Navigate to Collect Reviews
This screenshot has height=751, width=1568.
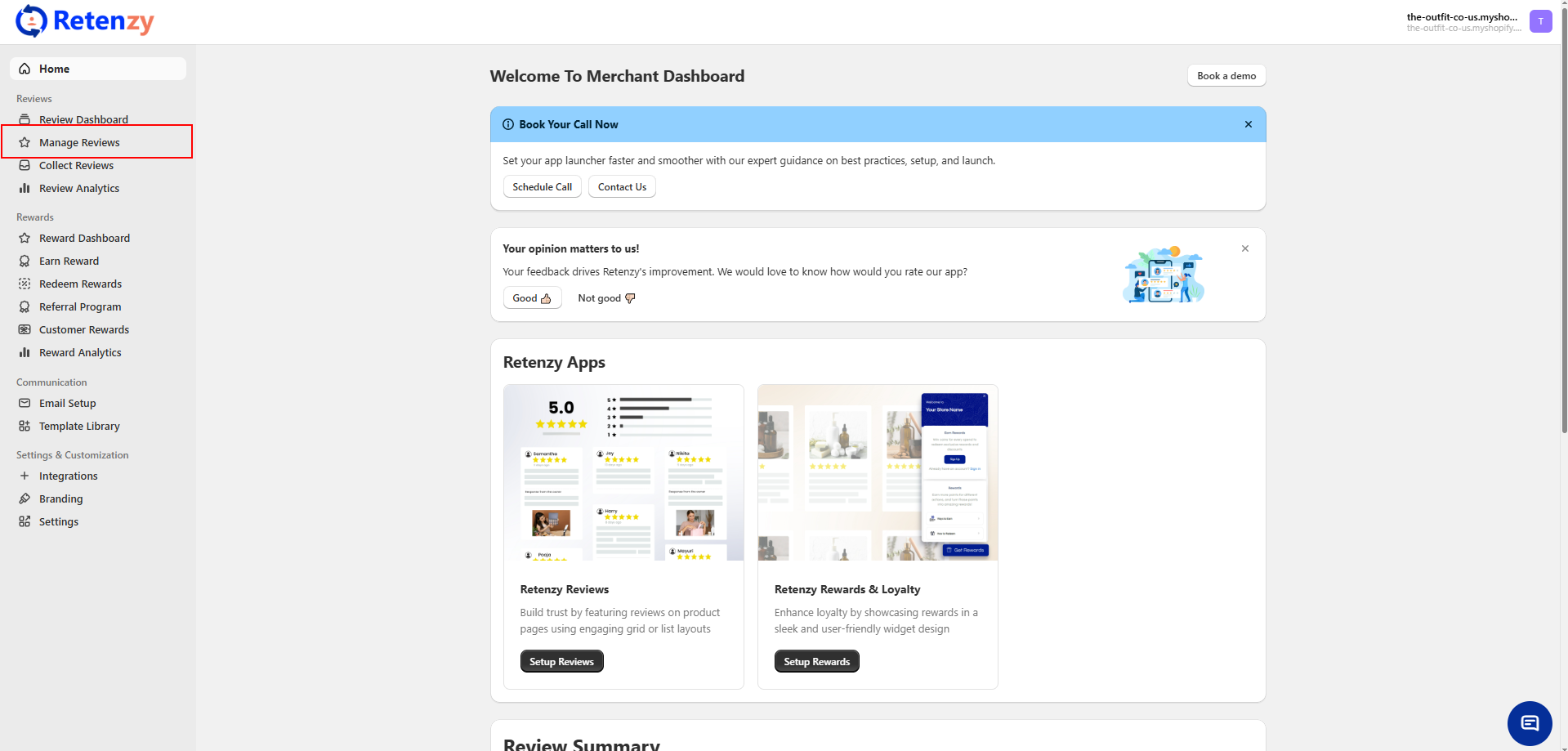coord(98,165)
